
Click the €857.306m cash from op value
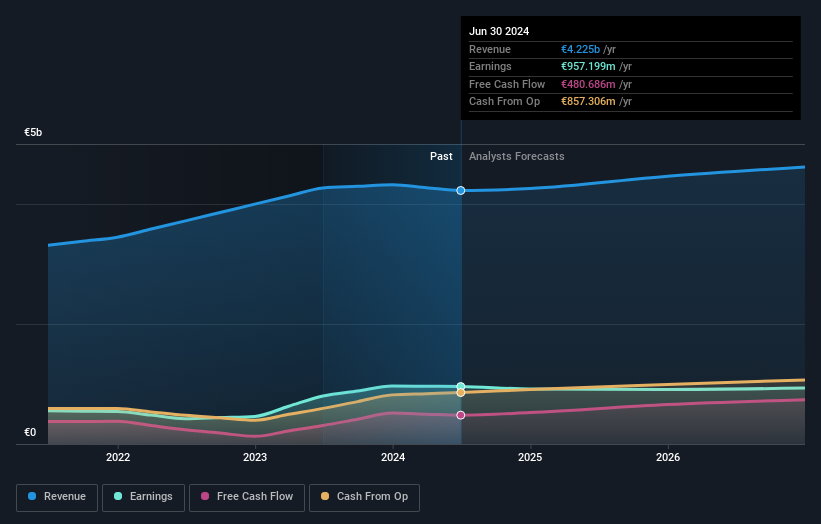click(x=588, y=102)
